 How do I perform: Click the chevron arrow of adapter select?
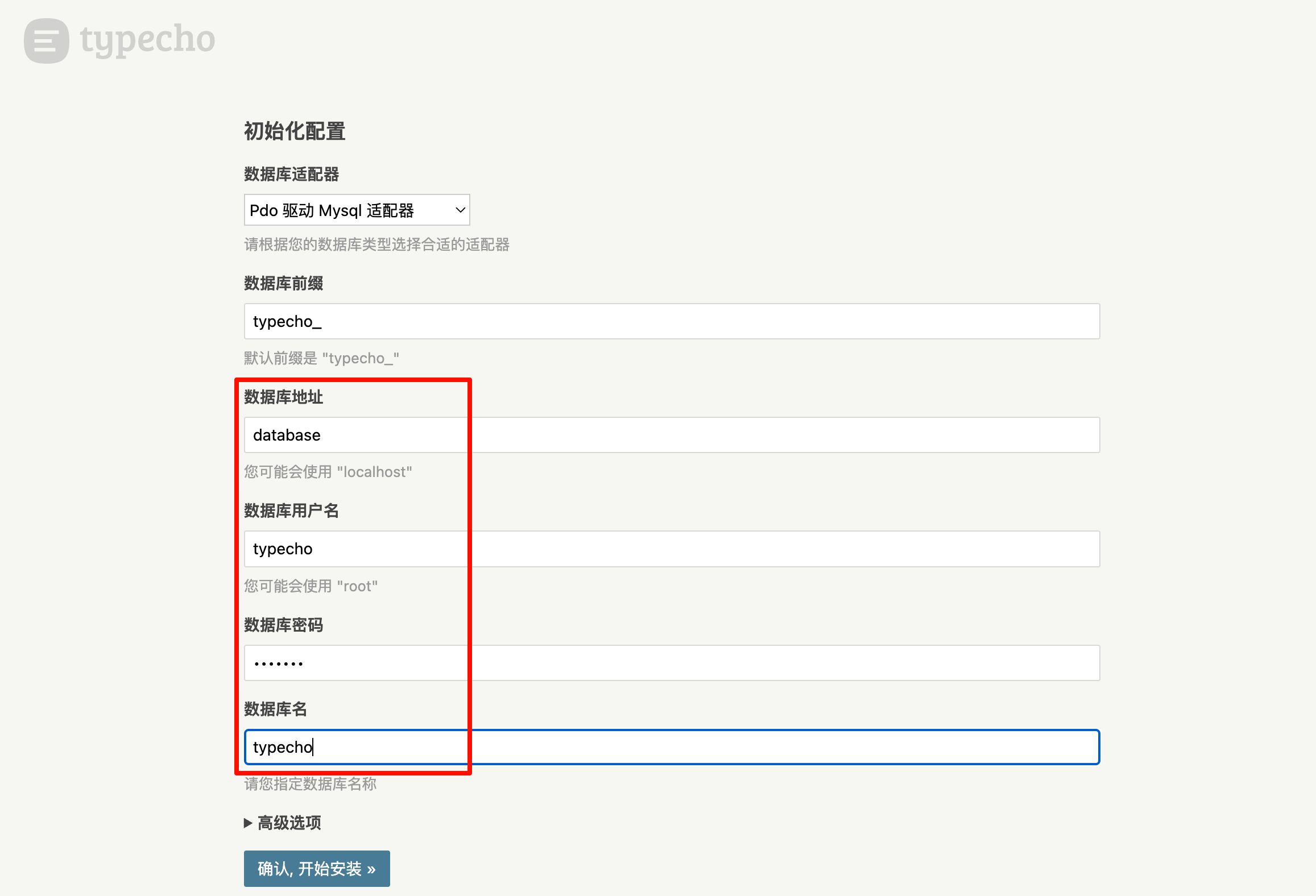pyautogui.click(x=460, y=210)
